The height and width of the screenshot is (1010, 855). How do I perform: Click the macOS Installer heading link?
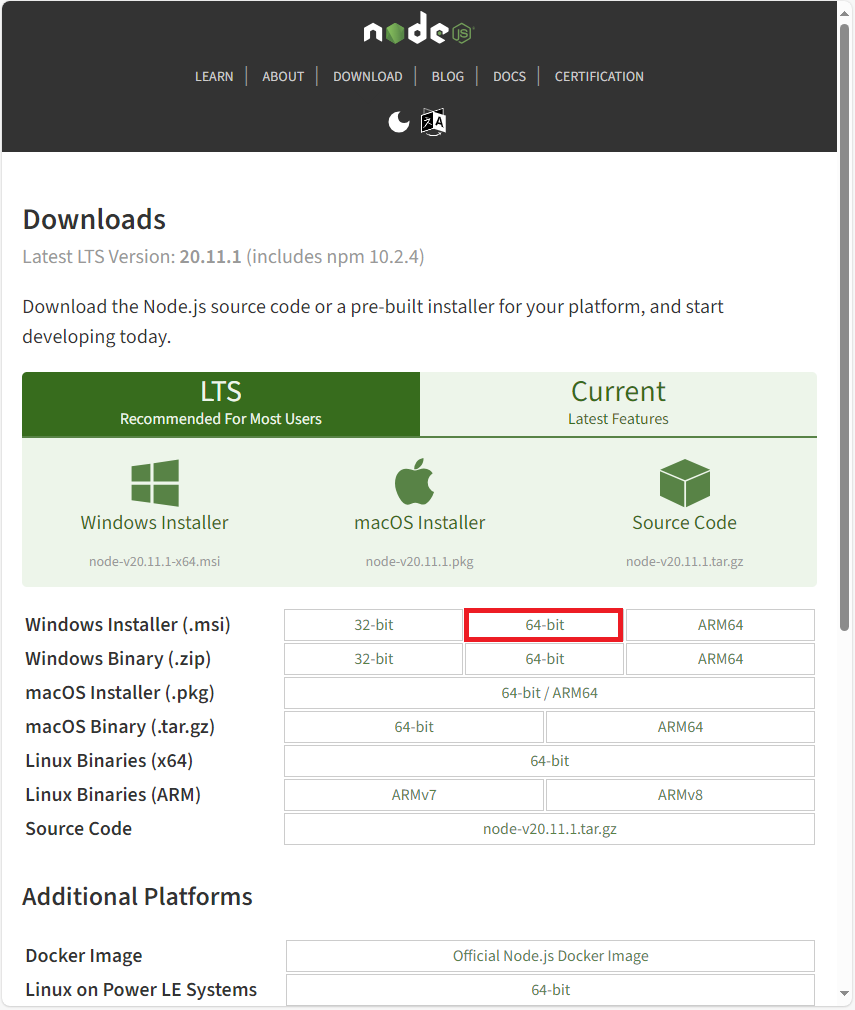click(419, 522)
